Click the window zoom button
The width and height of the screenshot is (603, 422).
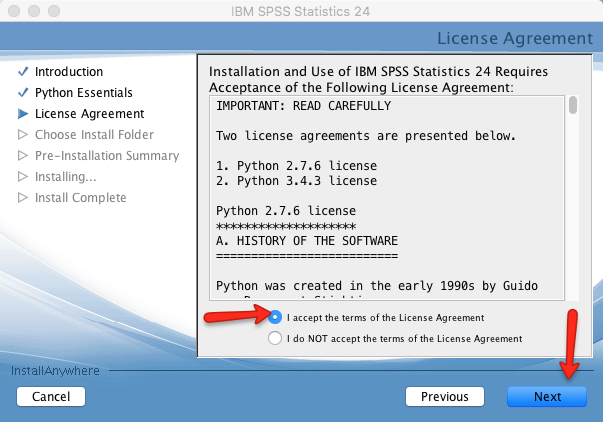(54, 11)
